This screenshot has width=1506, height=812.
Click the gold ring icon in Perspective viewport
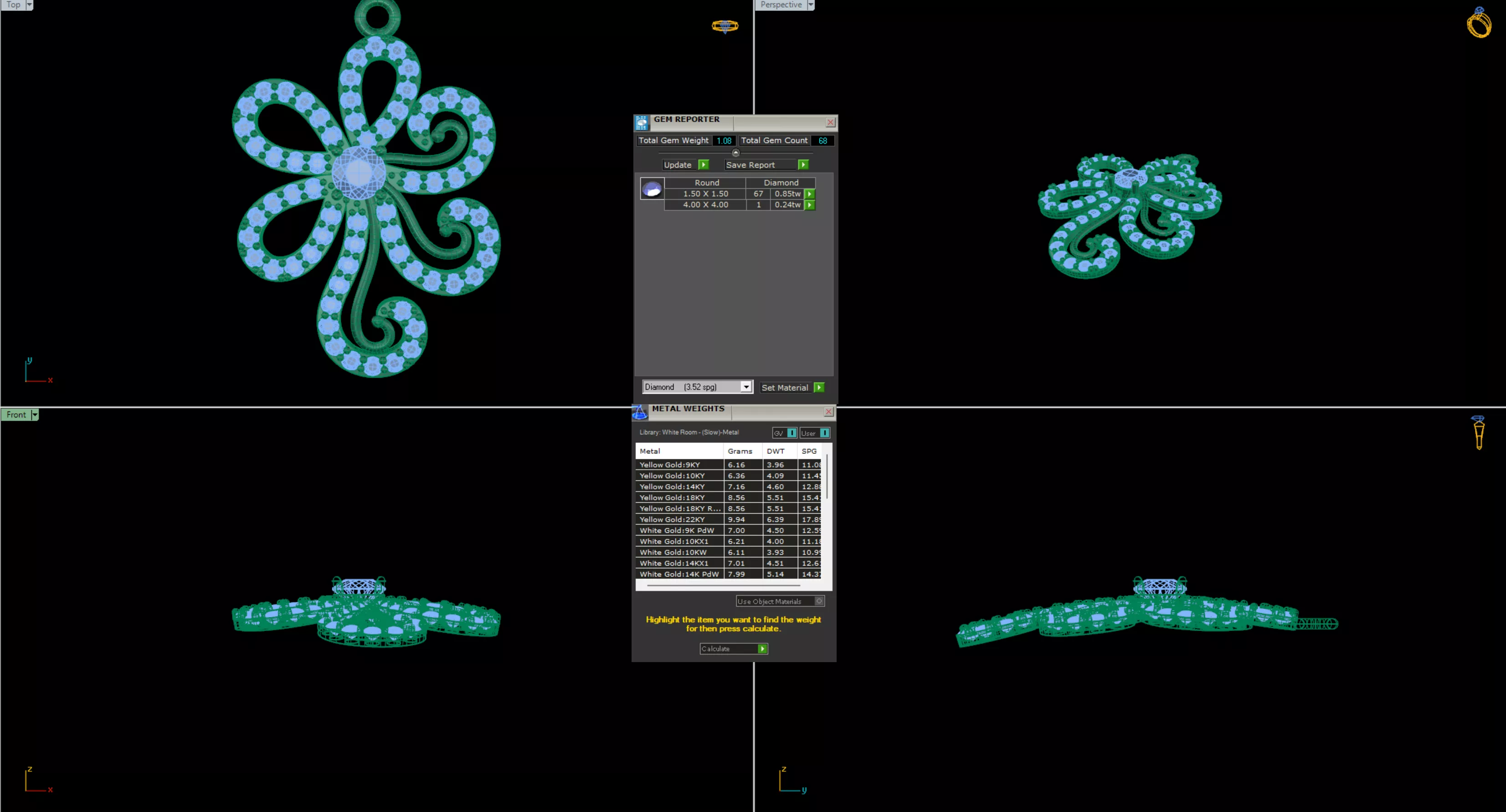1479,22
